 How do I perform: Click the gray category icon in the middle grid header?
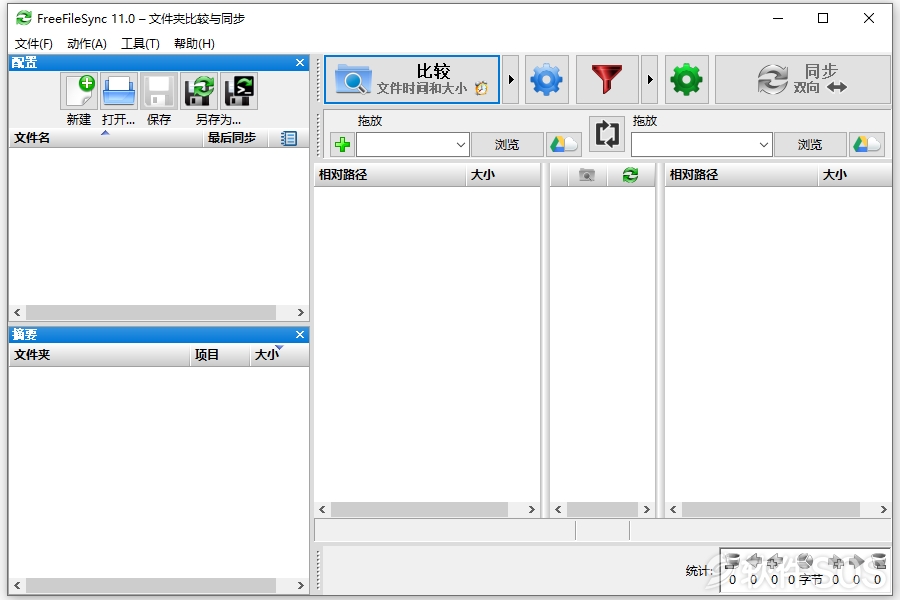click(587, 175)
